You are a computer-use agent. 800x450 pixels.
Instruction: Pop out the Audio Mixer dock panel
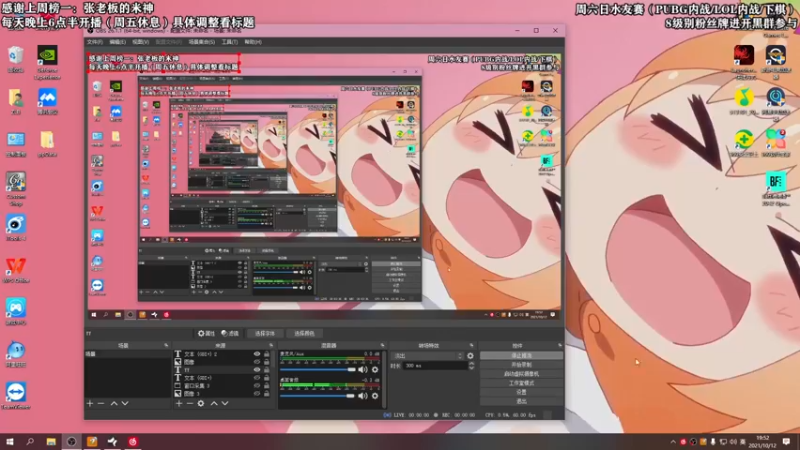pyautogui.click(x=382, y=345)
